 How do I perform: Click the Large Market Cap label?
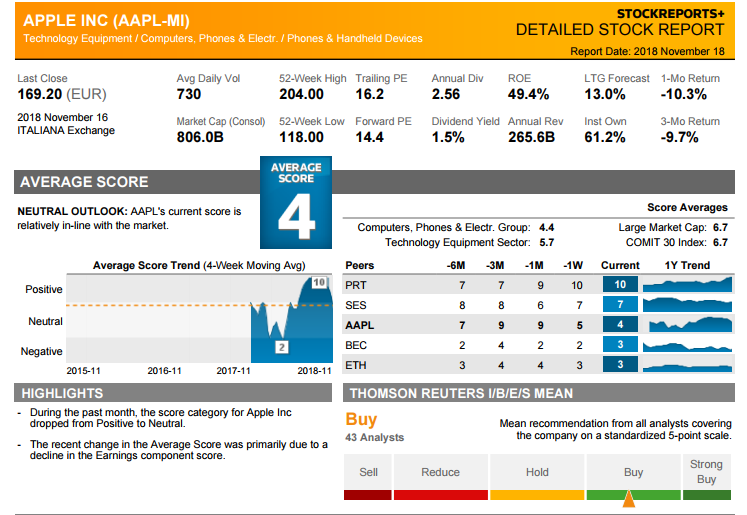(x=662, y=228)
